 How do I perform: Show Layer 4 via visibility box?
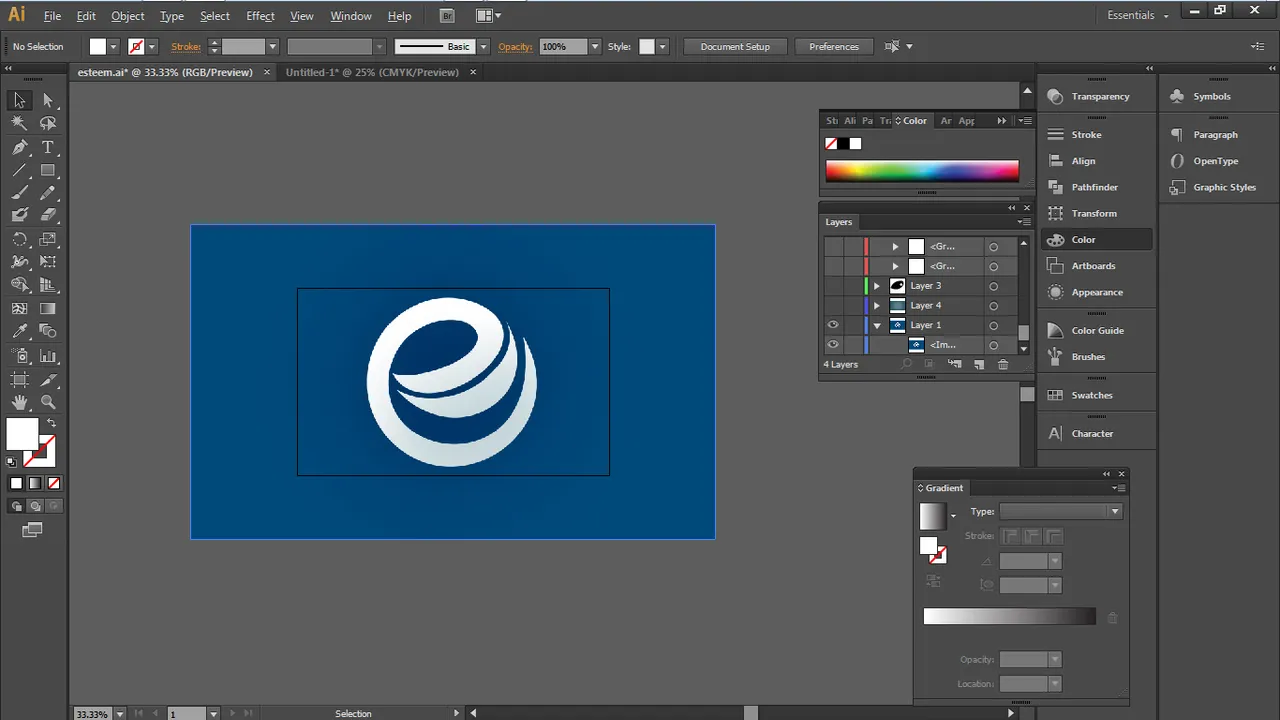coord(832,305)
